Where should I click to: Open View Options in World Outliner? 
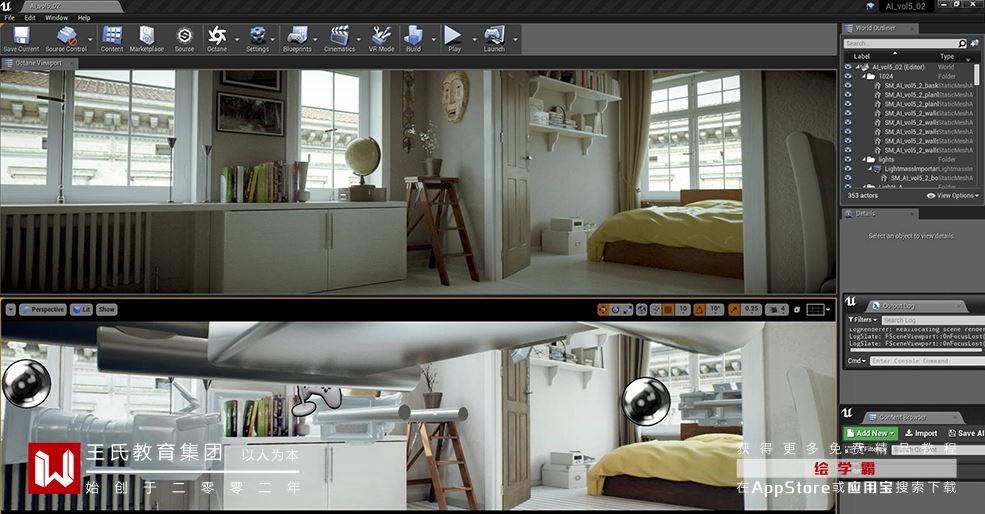[953, 195]
